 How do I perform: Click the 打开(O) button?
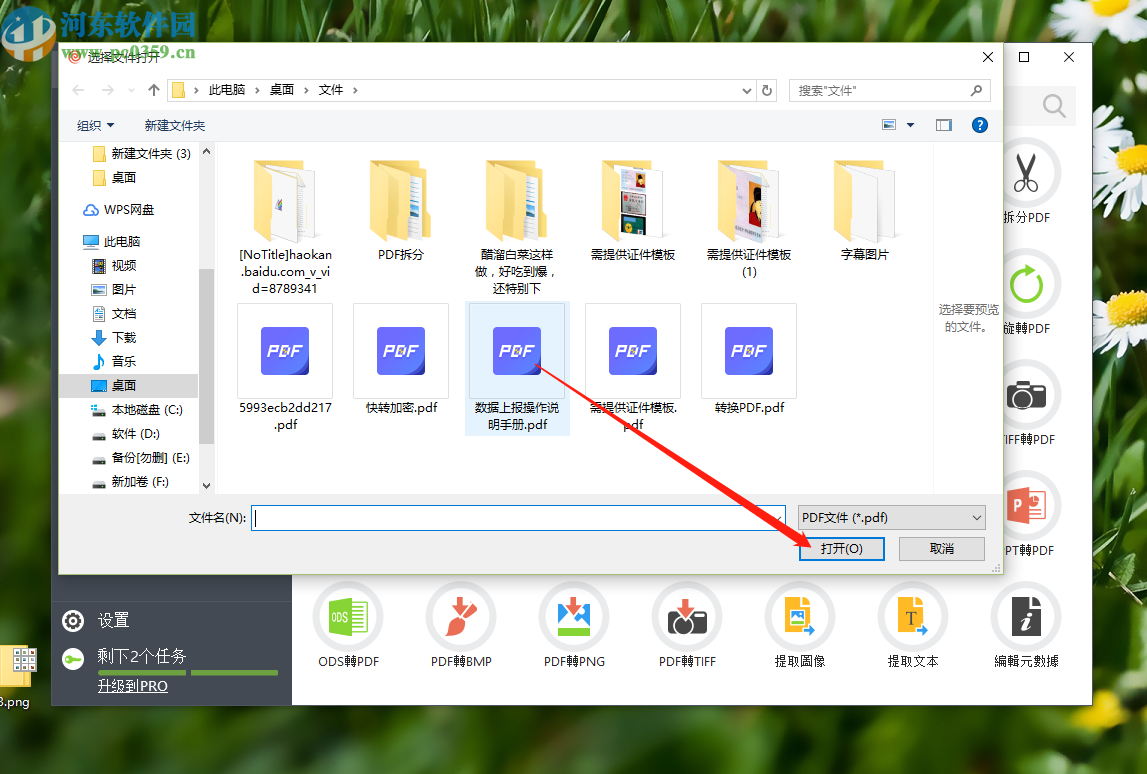[x=841, y=548]
